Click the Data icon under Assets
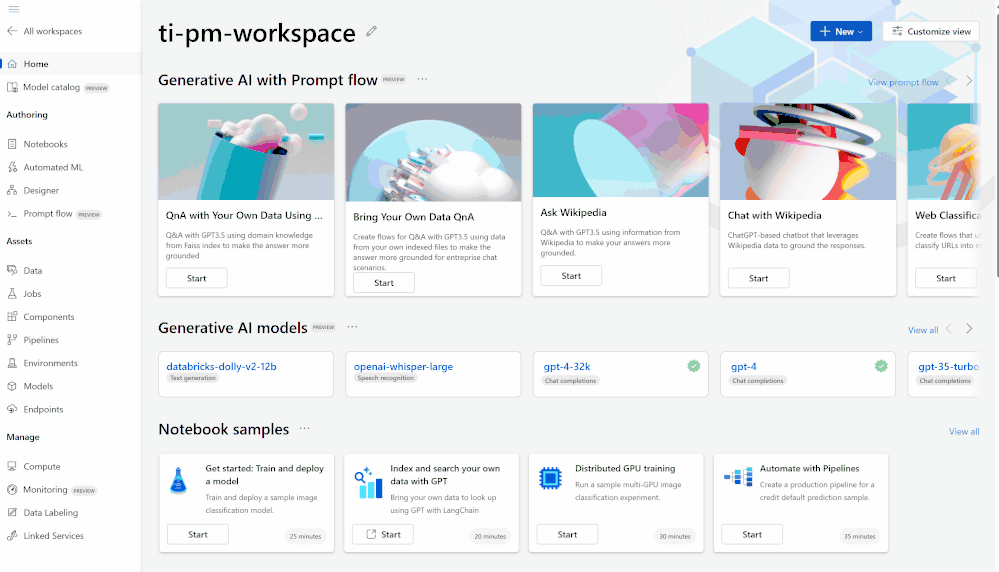 coord(12,270)
